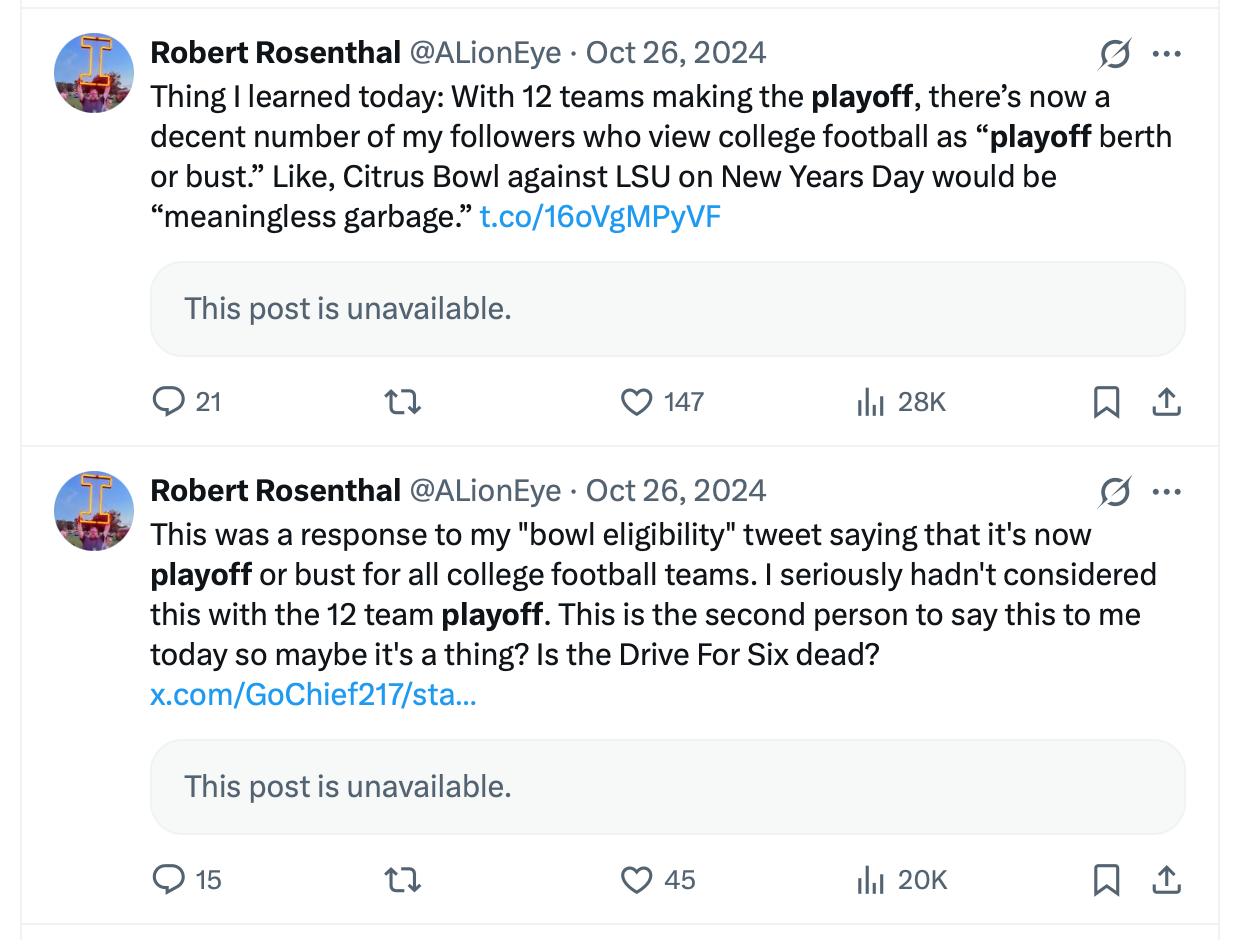This screenshot has width=1250, height=940.
Task: Repost the Citrus Bowl tweet
Action: 402,402
